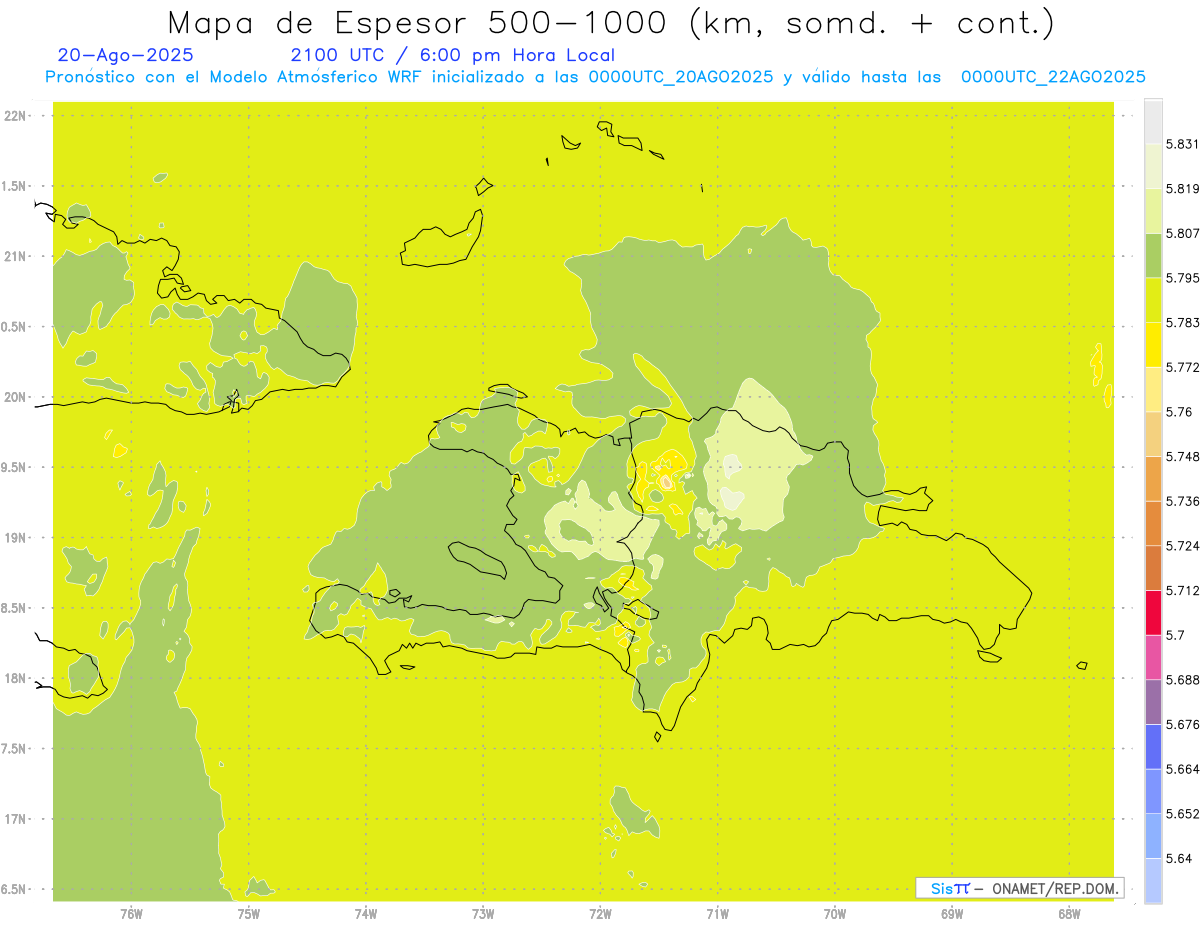Click the legend value 5.712
Viewport: 1200px width, 927px height.
click(1182, 590)
